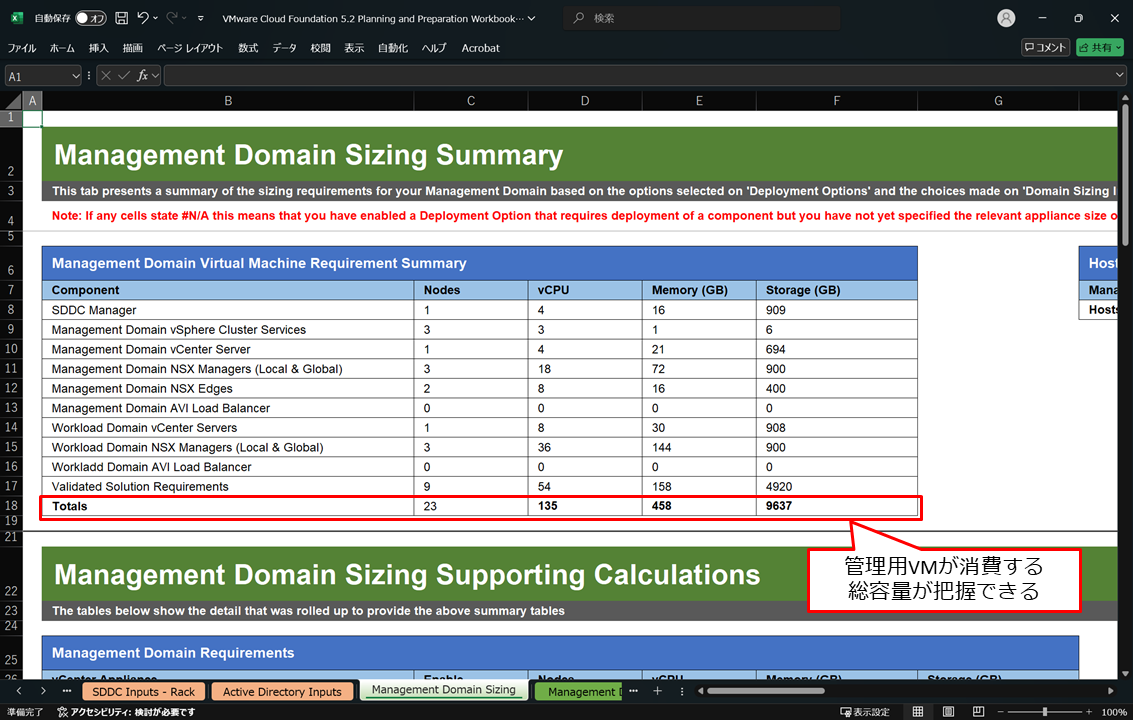The image size is (1133, 720).
Task: Click the Excel application icon
Action: click(16, 18)
